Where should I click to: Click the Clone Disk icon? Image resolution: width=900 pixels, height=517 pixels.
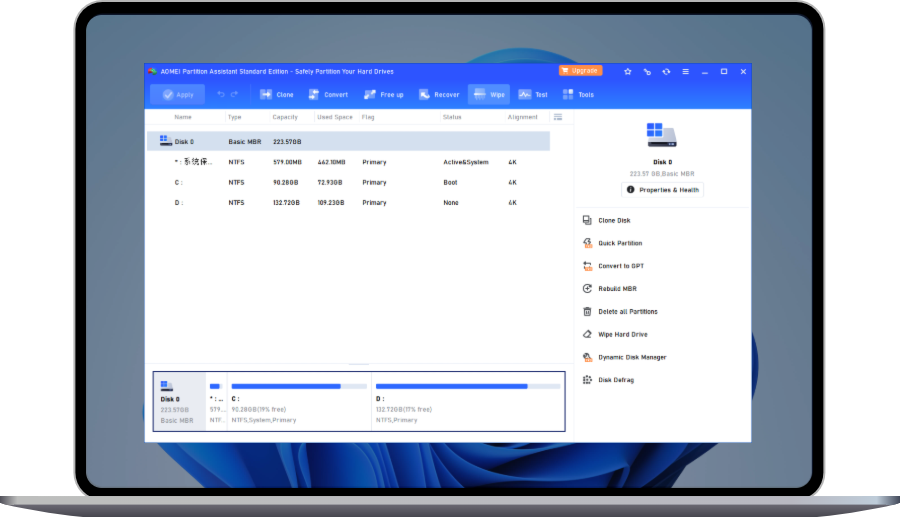pyautogui.click(x=587, y=220)
